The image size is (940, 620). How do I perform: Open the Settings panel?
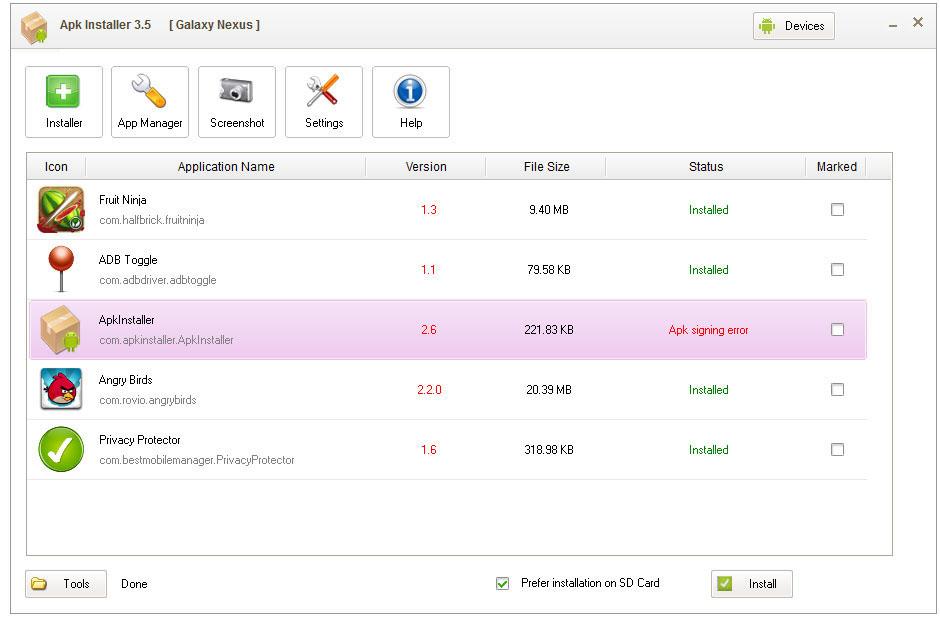click(323, 100)
